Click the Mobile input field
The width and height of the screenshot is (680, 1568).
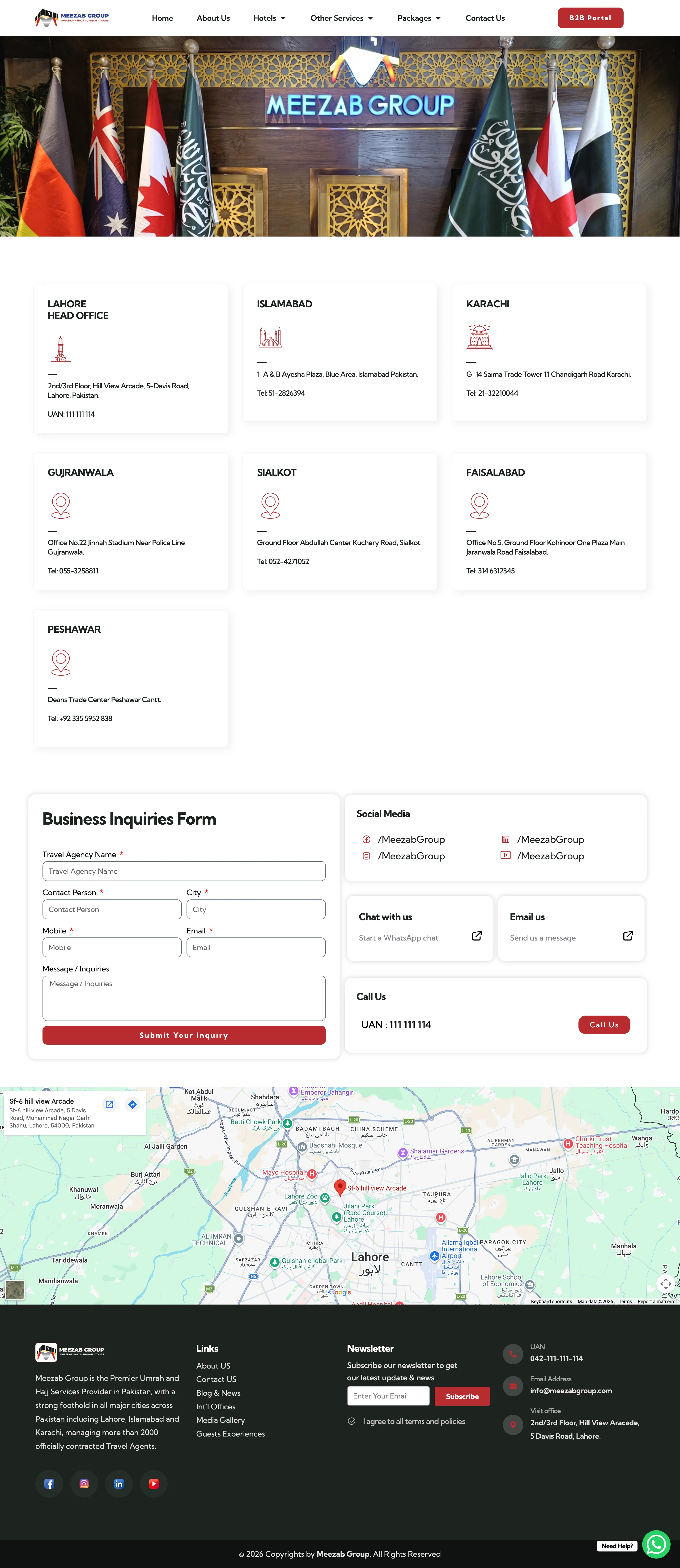click(112, 947)
